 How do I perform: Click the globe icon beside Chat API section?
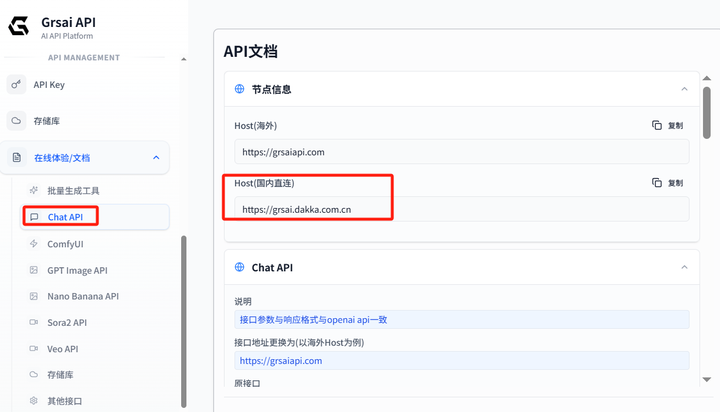(239, 267)
